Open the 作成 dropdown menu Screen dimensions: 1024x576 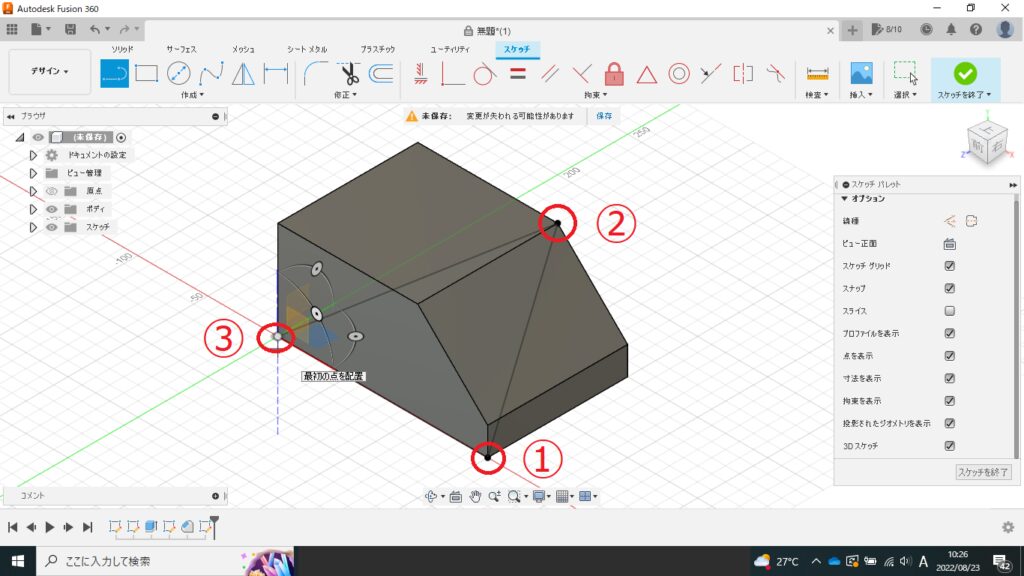click(x=192, y=95)
